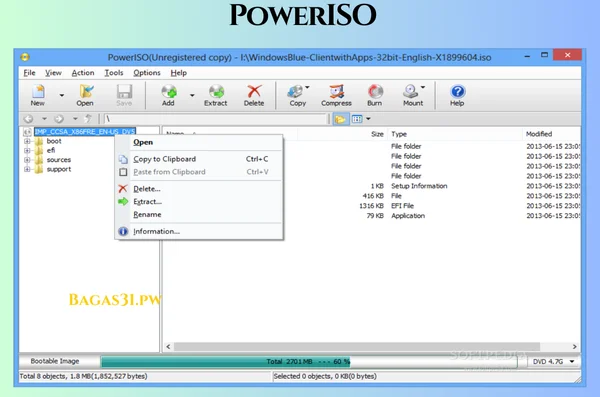Viewport: 600px width, 397px height.
Task: Click the Setup Information type cell
Action: click(419, 186)
